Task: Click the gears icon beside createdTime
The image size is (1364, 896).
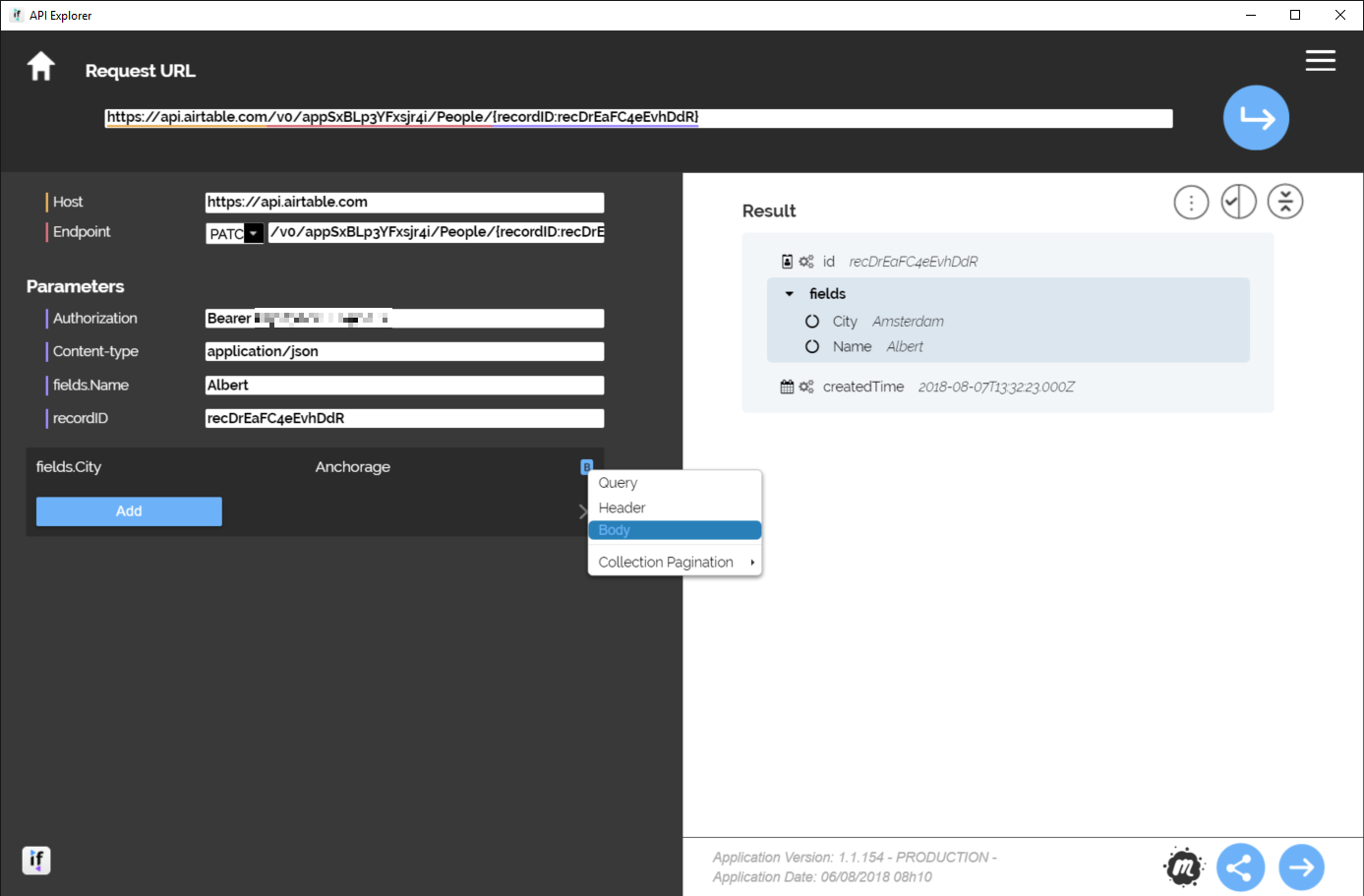Action: click(806, 387)
